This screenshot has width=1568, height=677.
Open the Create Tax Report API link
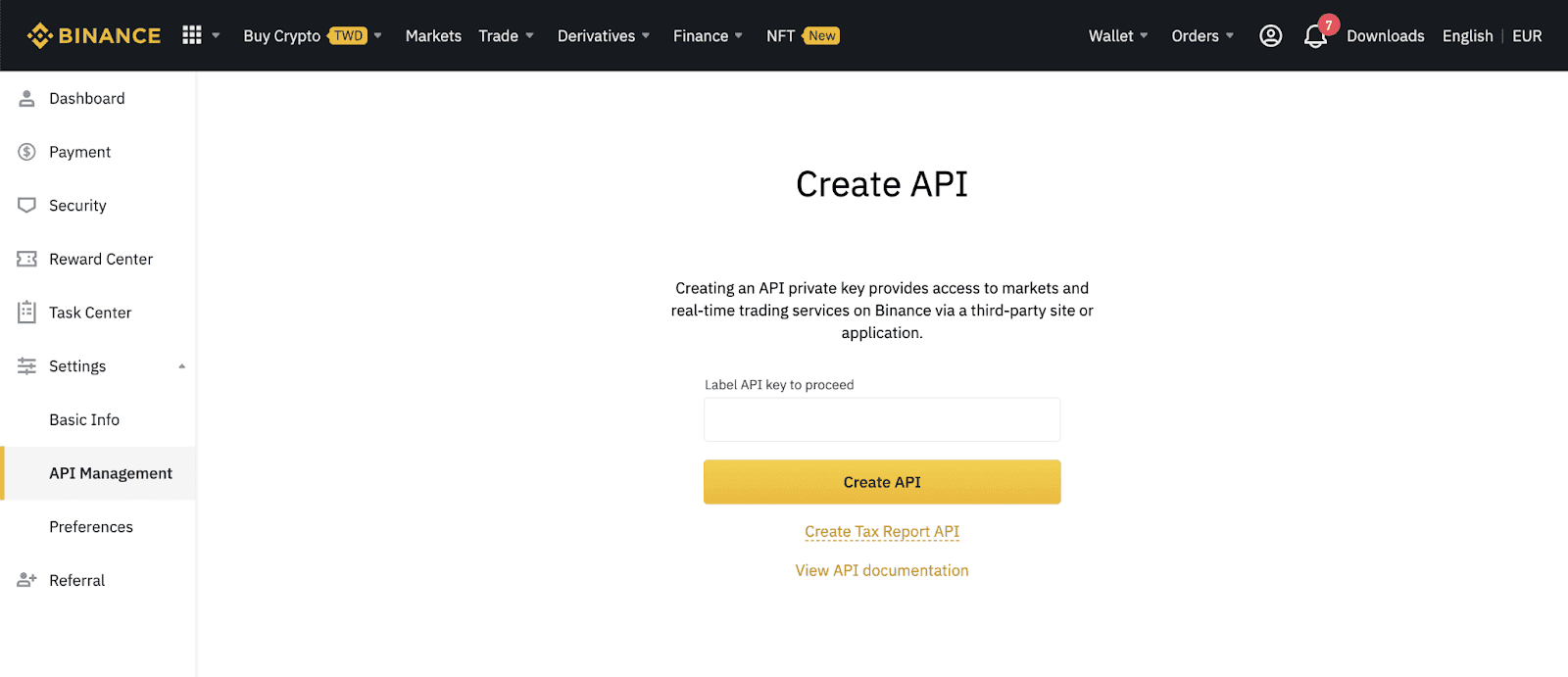tap(882, 532)
